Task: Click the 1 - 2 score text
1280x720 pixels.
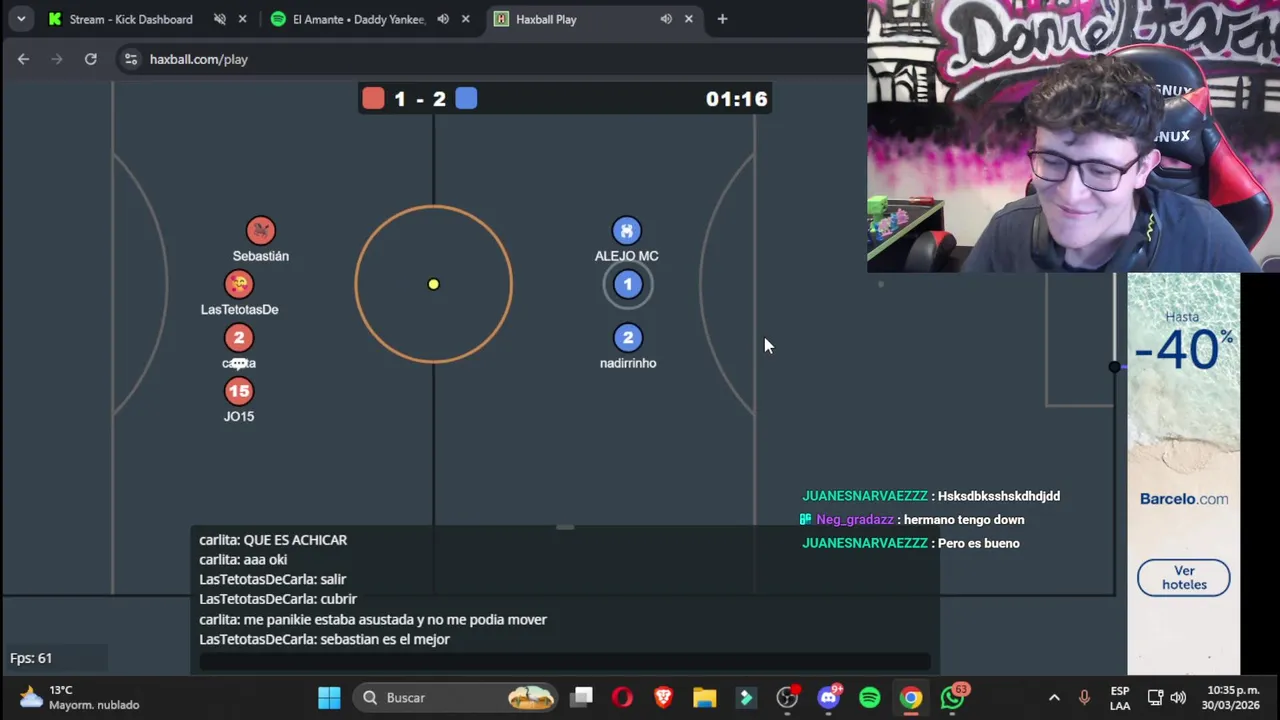Action: pos(420,99)
